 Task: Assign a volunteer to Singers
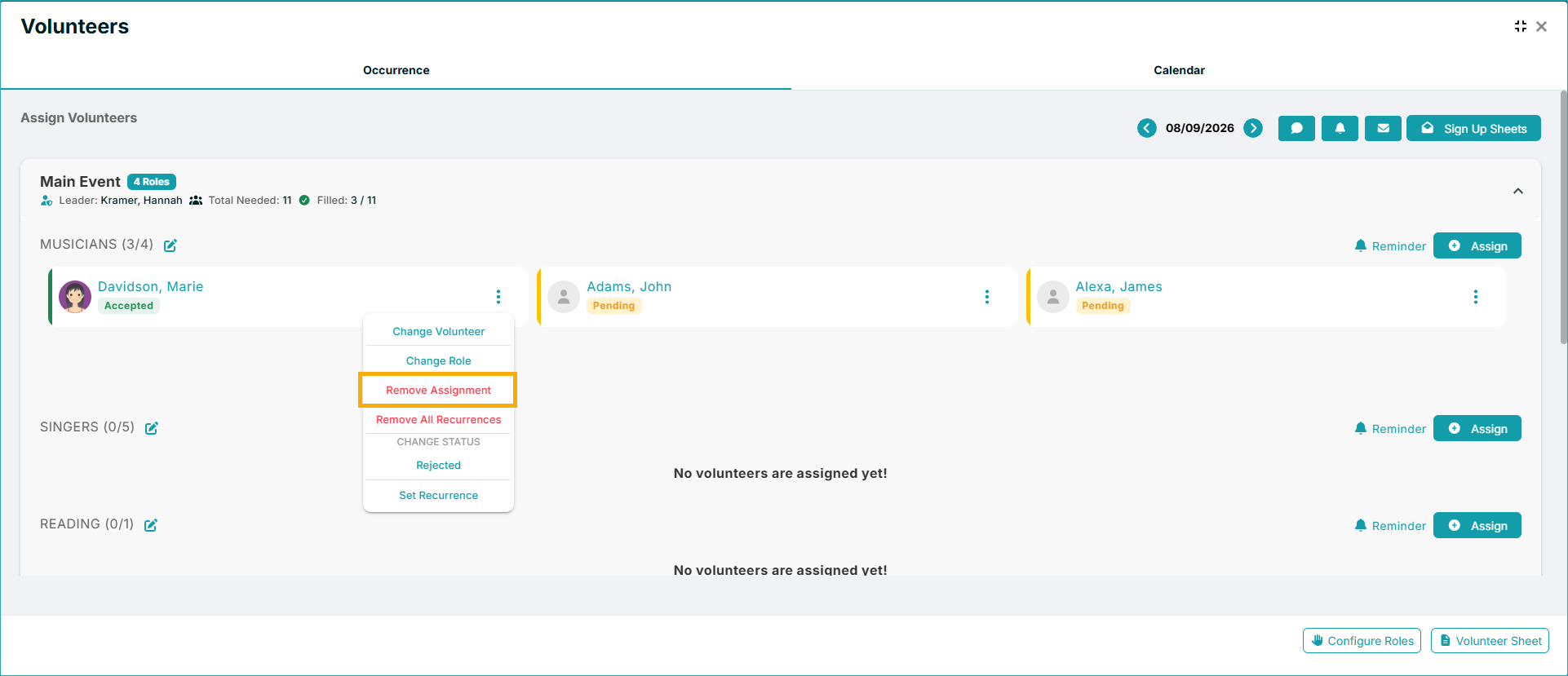[1477, 428]
